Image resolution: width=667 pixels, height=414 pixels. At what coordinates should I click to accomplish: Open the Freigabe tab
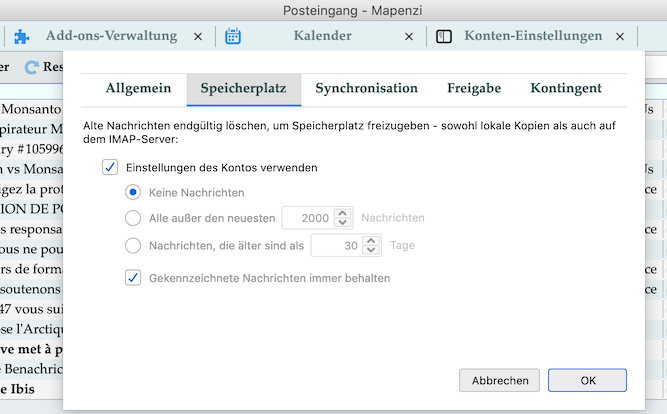(x=474, y=89)
